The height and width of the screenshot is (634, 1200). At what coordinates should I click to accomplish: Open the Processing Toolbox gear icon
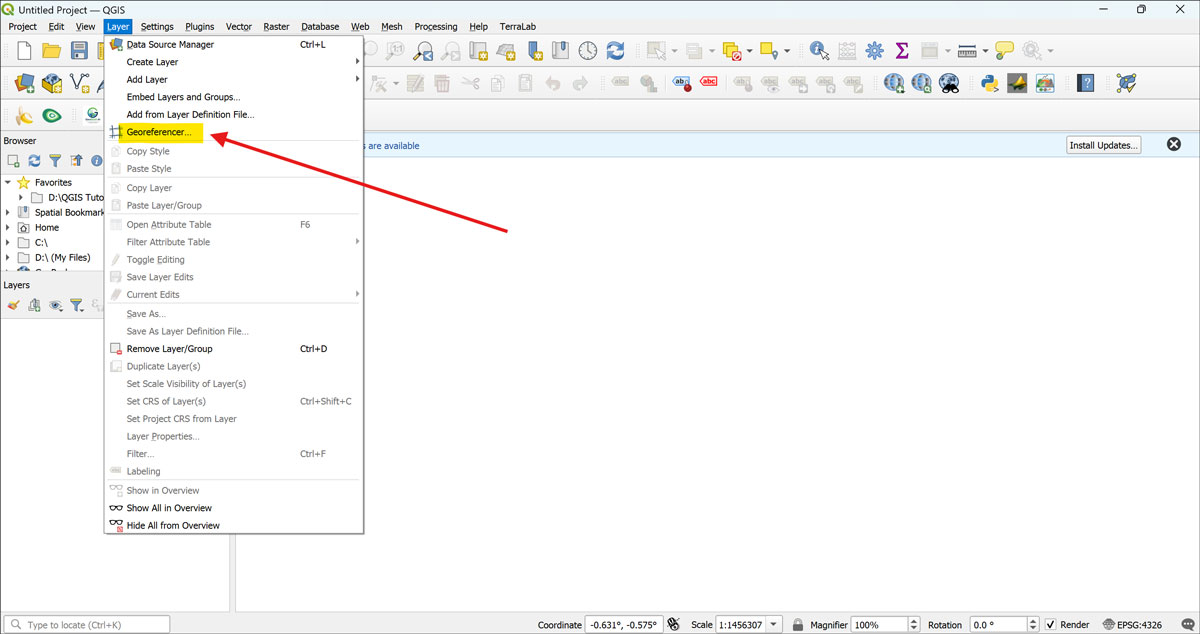[x=874, y=50]
